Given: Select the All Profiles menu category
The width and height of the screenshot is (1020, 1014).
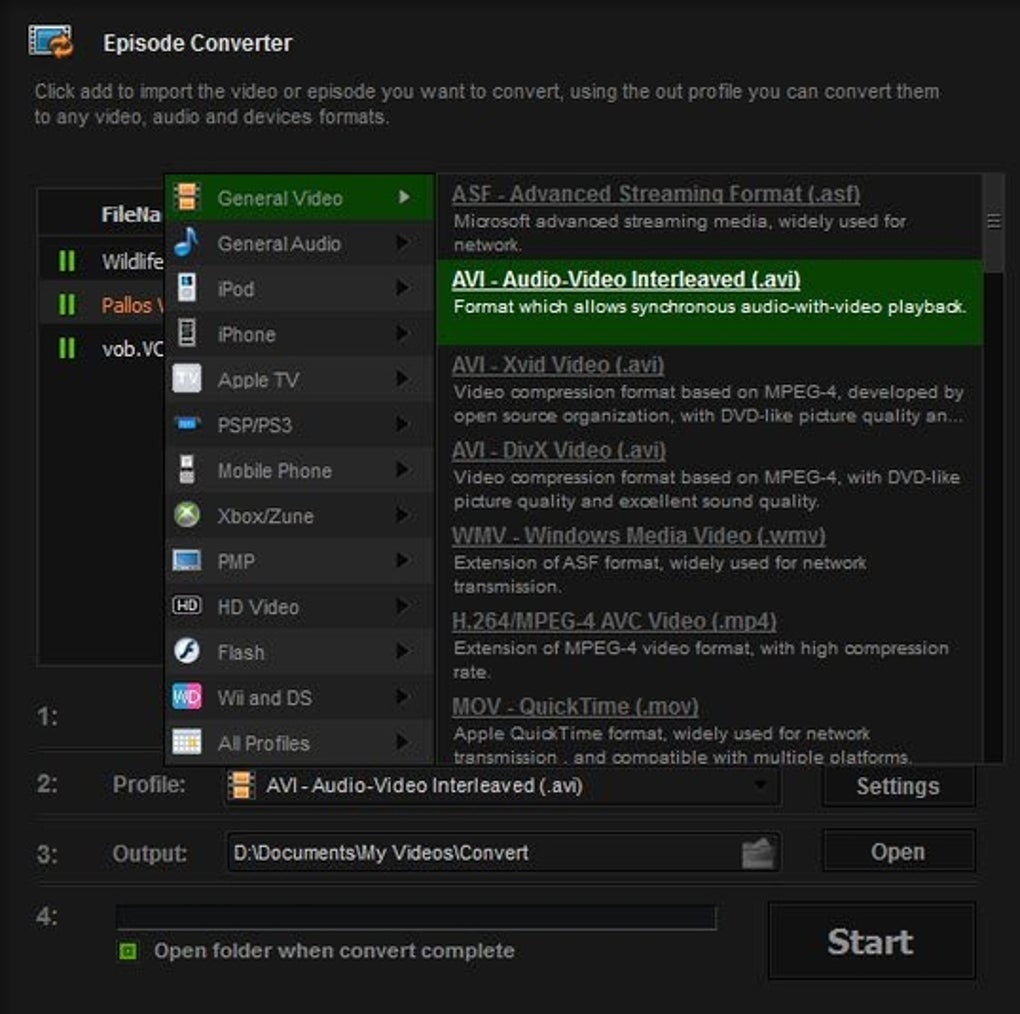Looking at the screenshot, I should pos(299,743).
